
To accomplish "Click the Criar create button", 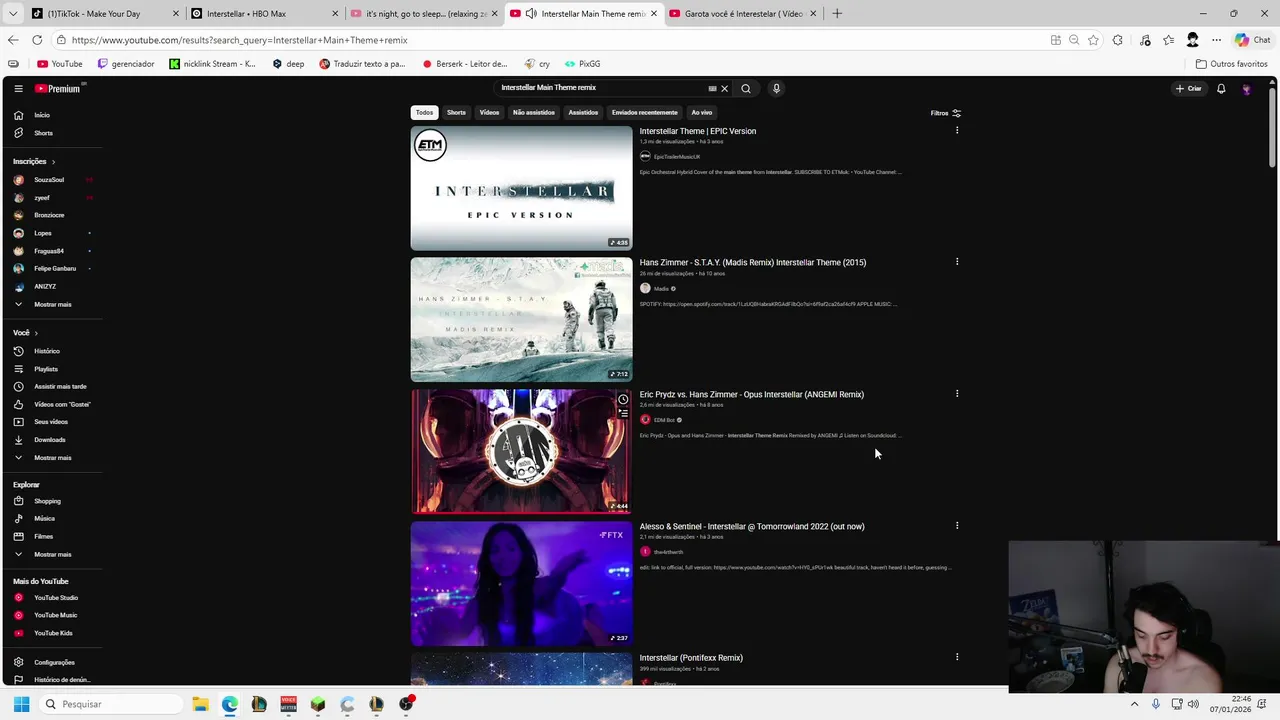I will tap(1189, 88).
